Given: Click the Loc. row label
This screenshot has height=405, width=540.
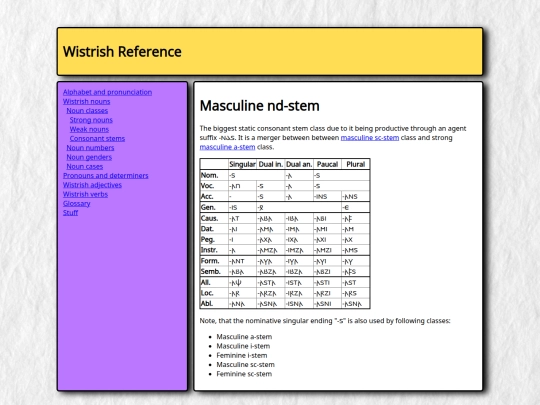Looking at the screenshot, I should [214, 293].
